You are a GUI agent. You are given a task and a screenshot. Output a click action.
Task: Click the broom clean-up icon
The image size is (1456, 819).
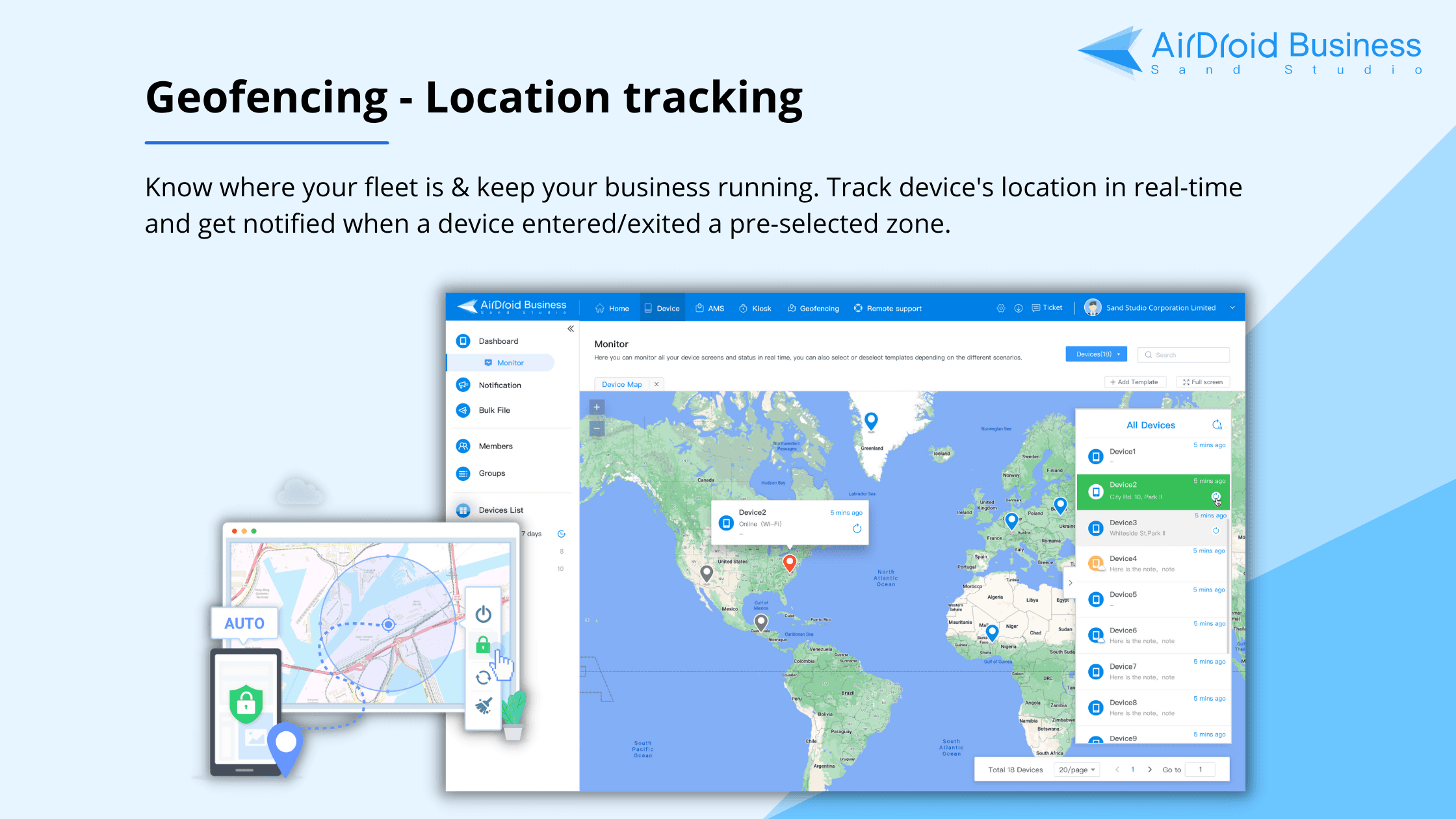click(x=483, y=706)
